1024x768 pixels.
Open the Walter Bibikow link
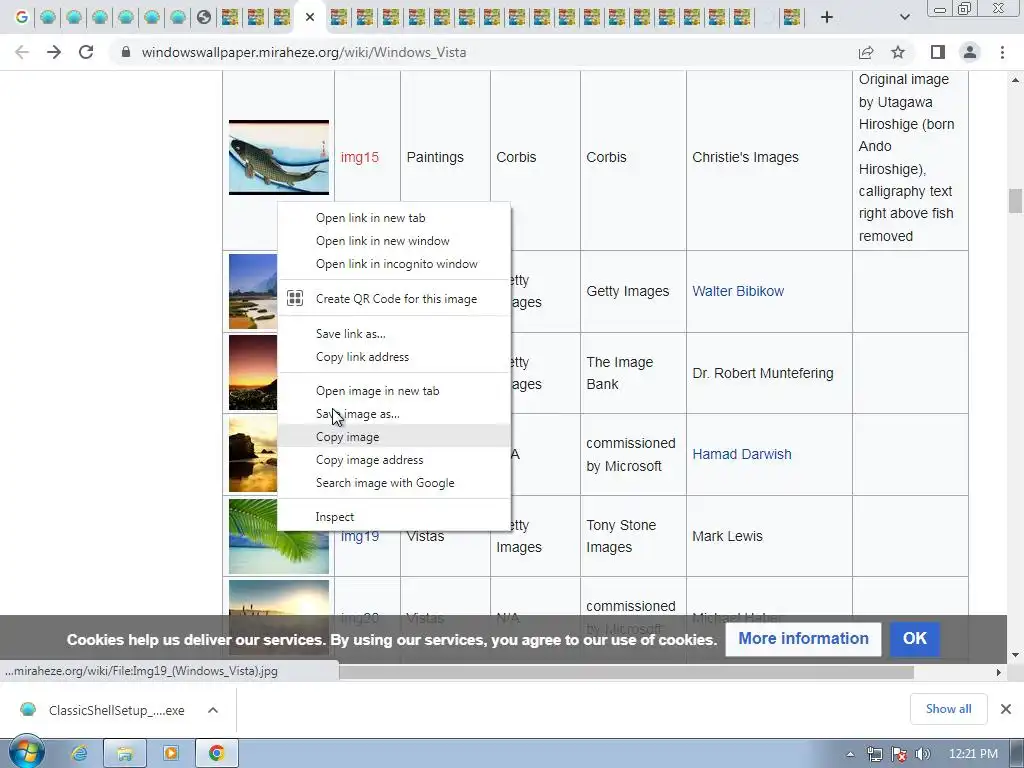pyautogui.click(x=738, y=291)
